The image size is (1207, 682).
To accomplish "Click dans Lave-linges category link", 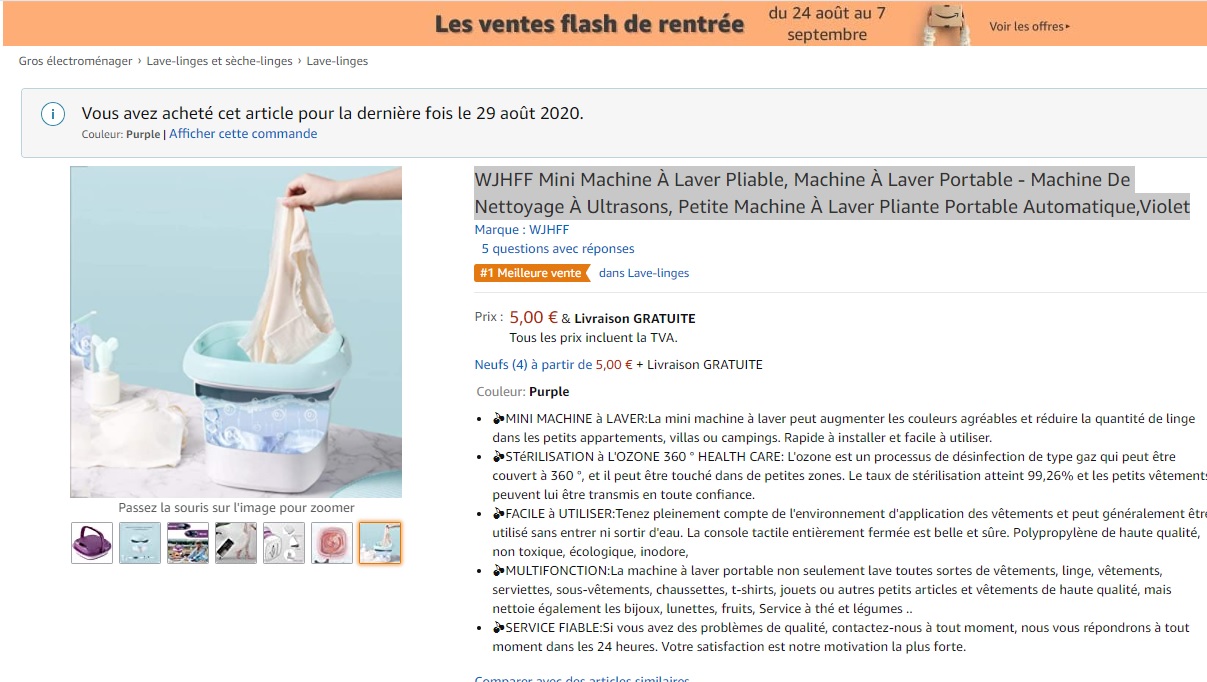I will (644, 273).
